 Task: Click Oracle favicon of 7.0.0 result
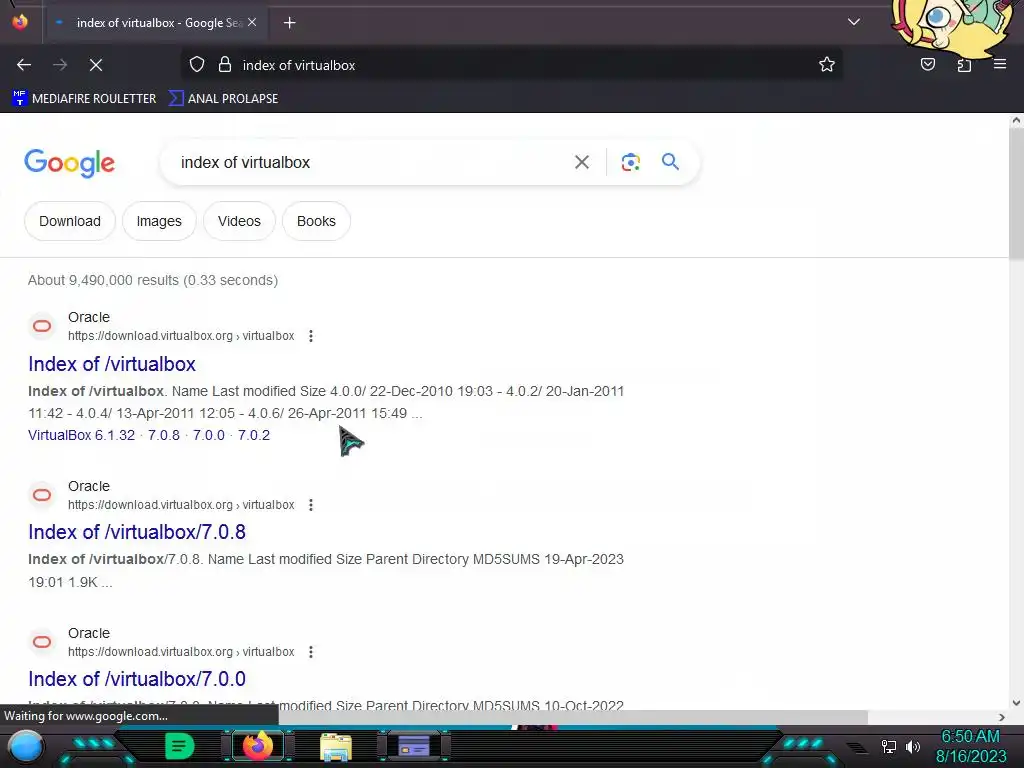point(42,641)
